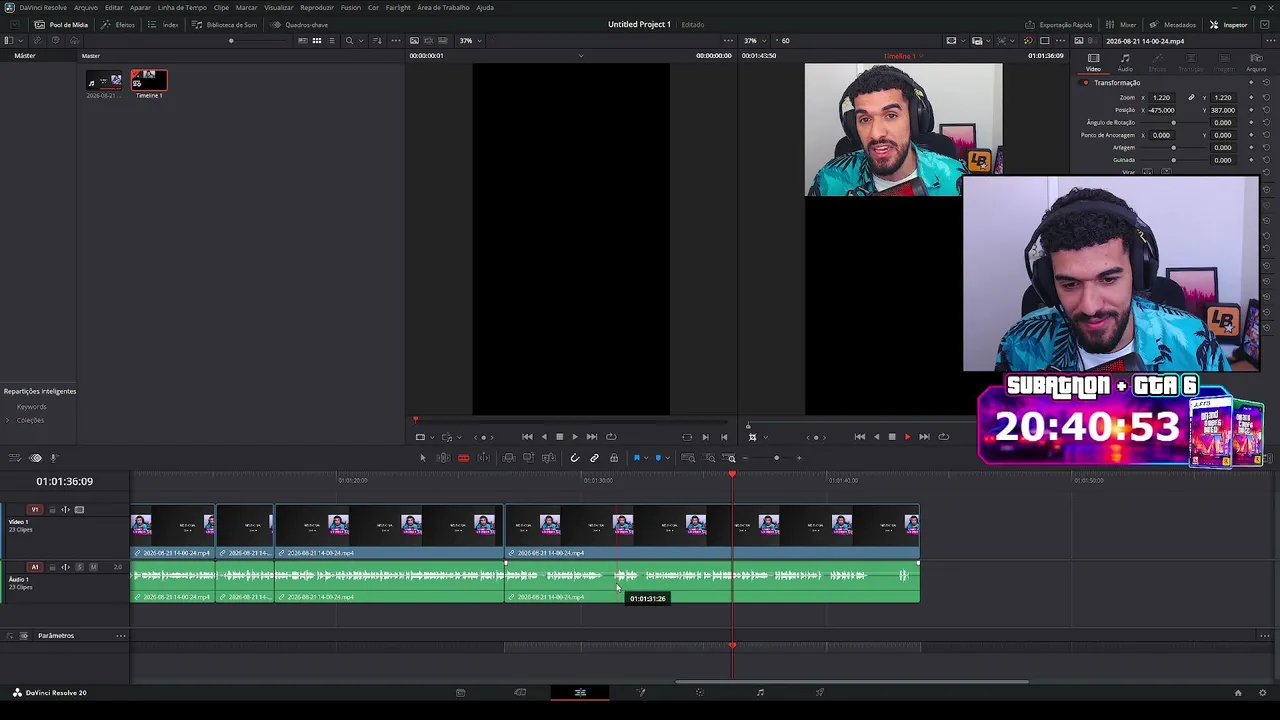
Task: Click the Zoom X value field
Action: (1161, 98)
